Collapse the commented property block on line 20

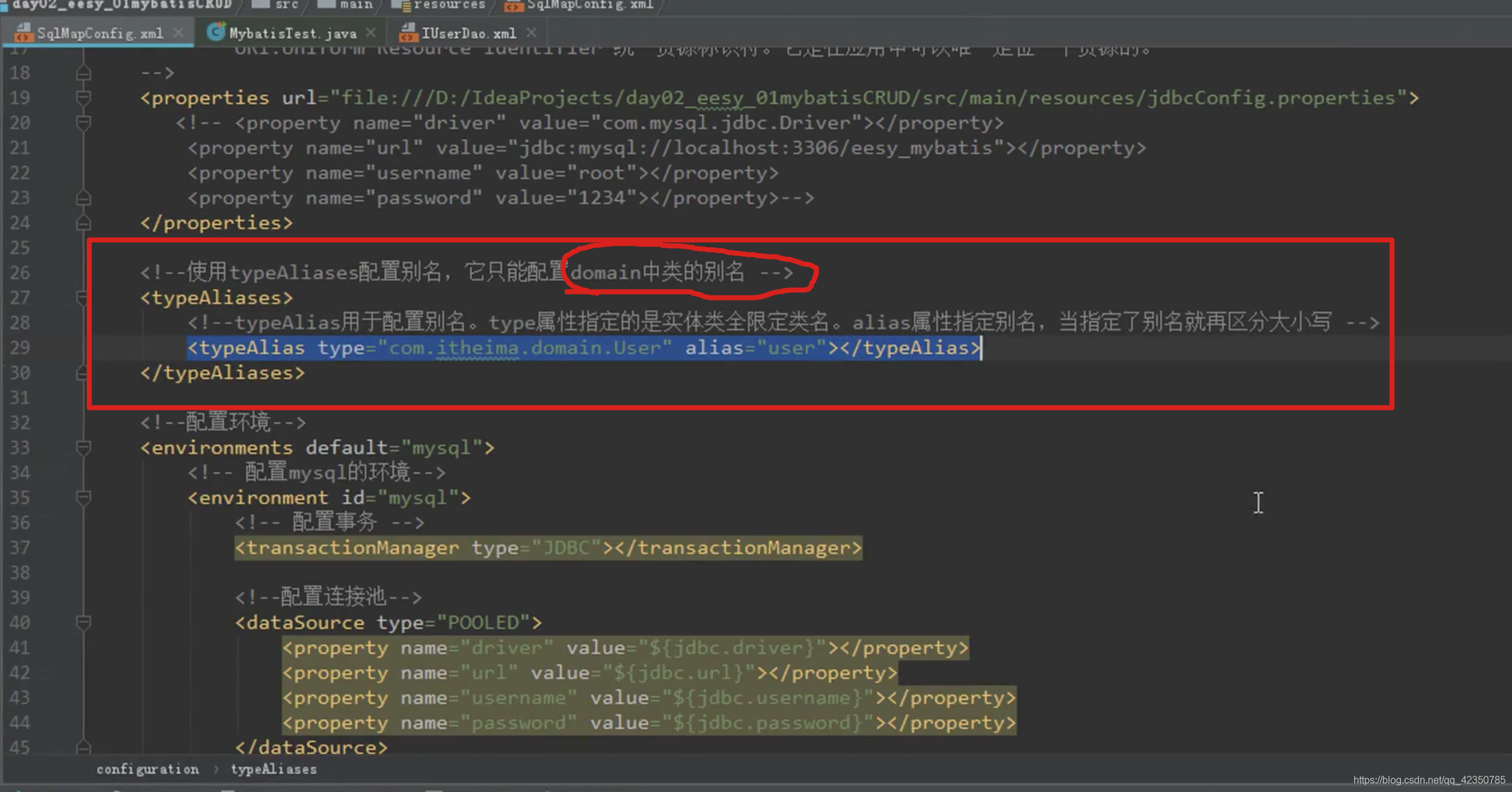click(x=83, y=123)
